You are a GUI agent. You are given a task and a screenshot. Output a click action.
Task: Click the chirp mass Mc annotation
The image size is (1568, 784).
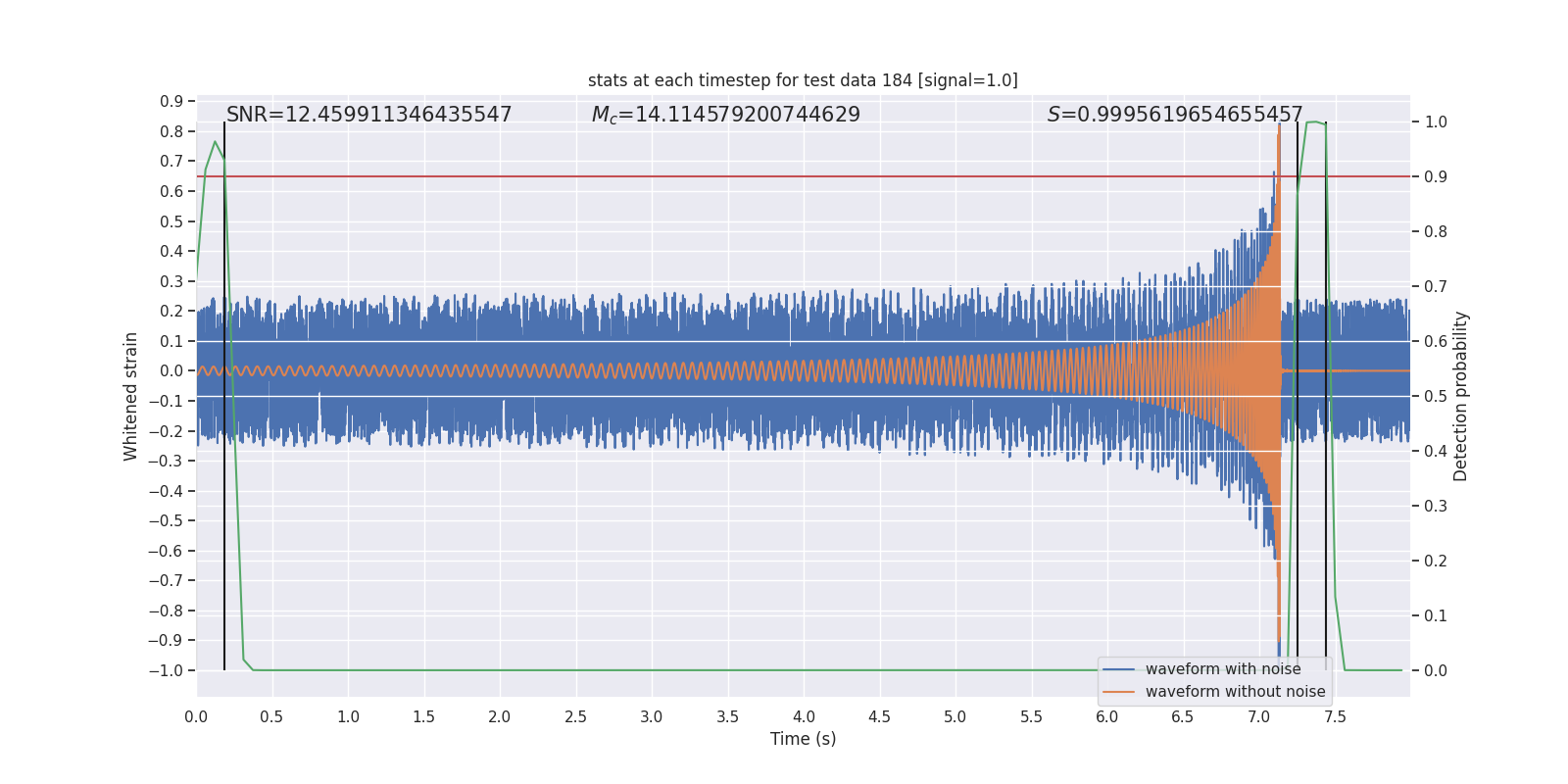(x=725, y=115)
